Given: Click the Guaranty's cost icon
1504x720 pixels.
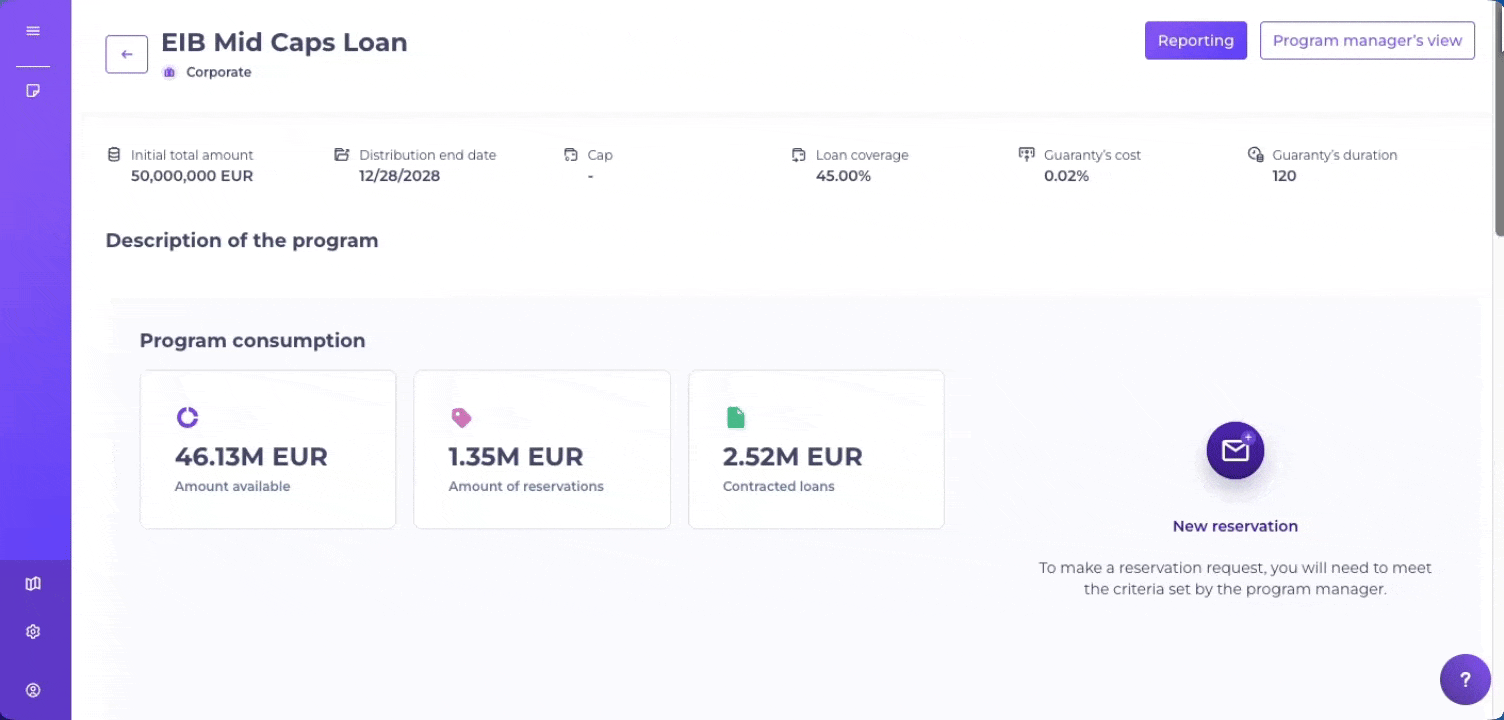Looking at the screenshot, I should point(1026,154).
